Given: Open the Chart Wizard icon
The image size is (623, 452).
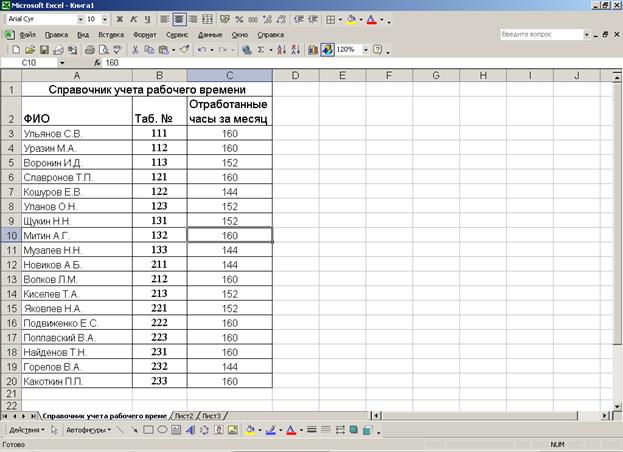Looking at the screenshot, I should point(313,49).
